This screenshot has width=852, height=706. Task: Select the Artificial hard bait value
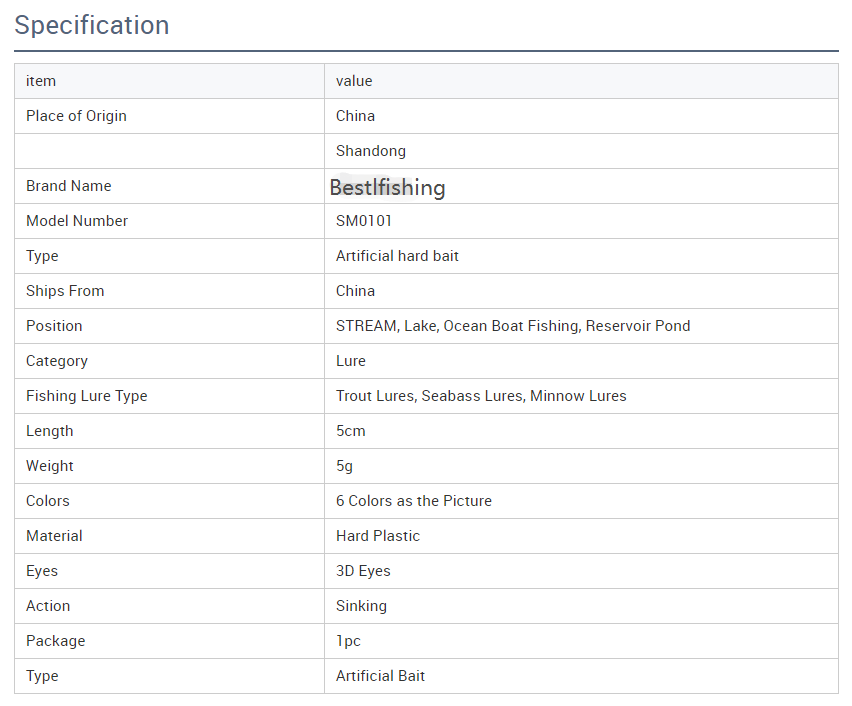(397, 255)
